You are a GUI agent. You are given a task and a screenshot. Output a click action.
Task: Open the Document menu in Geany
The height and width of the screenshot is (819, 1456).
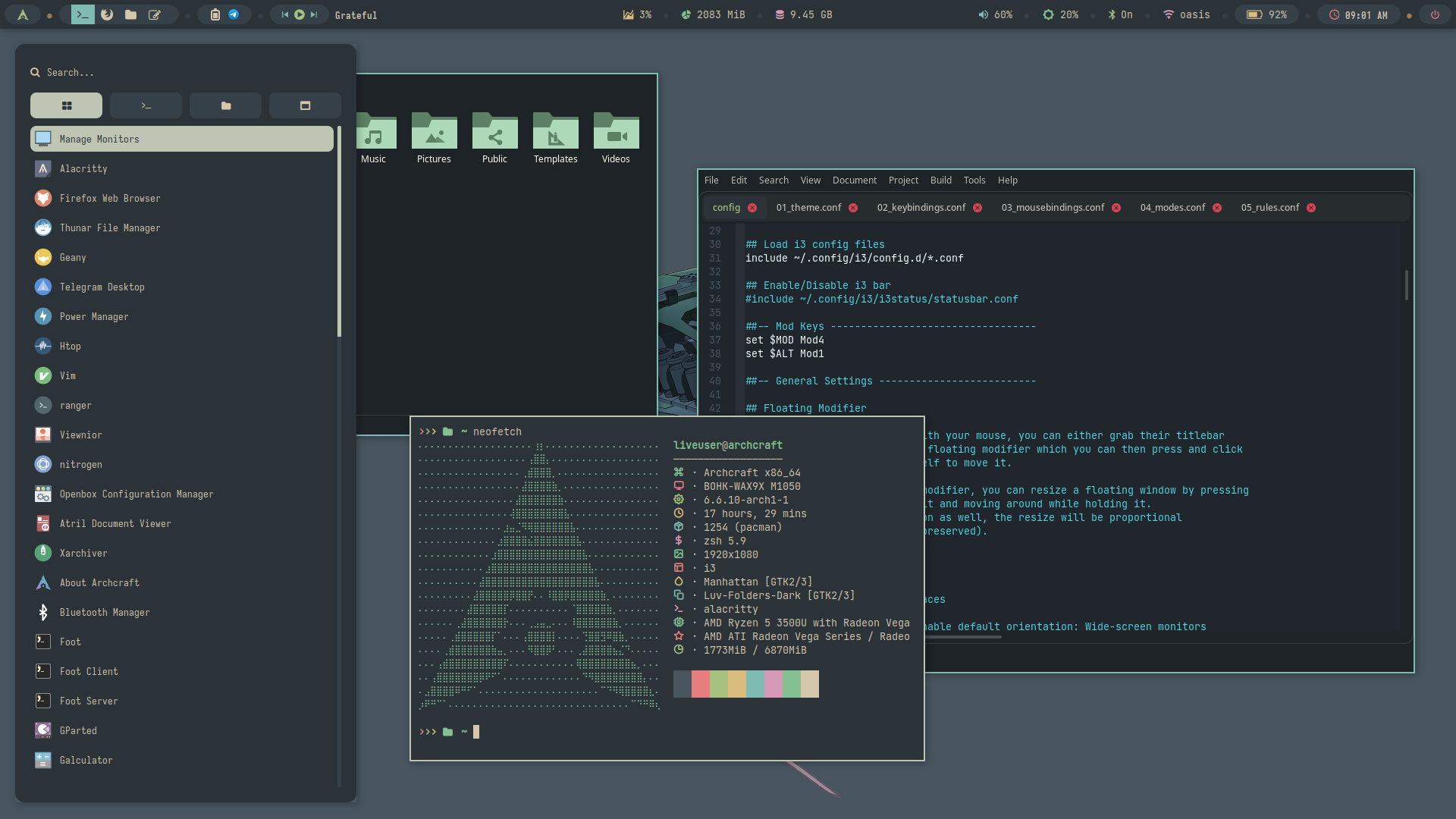(x=854, y=180)
